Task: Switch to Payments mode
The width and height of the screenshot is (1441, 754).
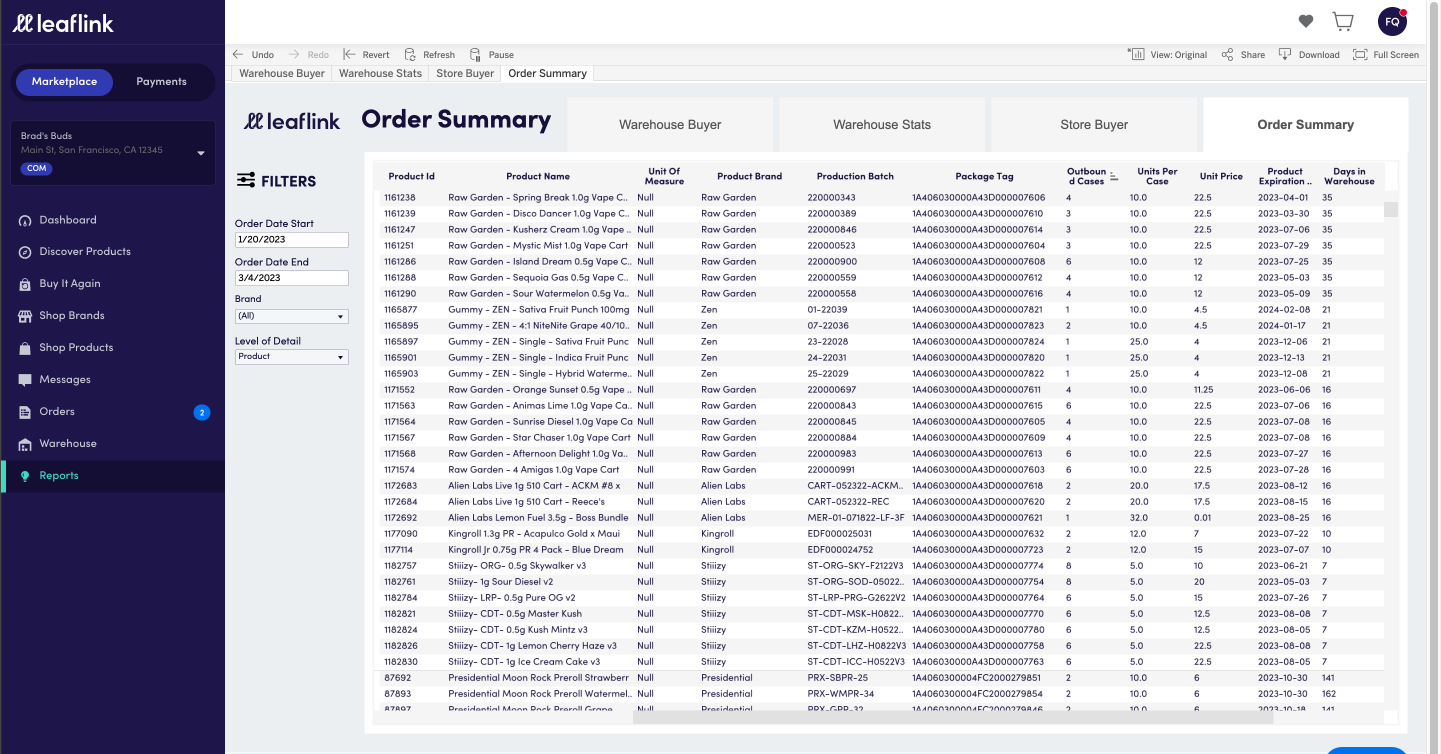Action: 161,82
